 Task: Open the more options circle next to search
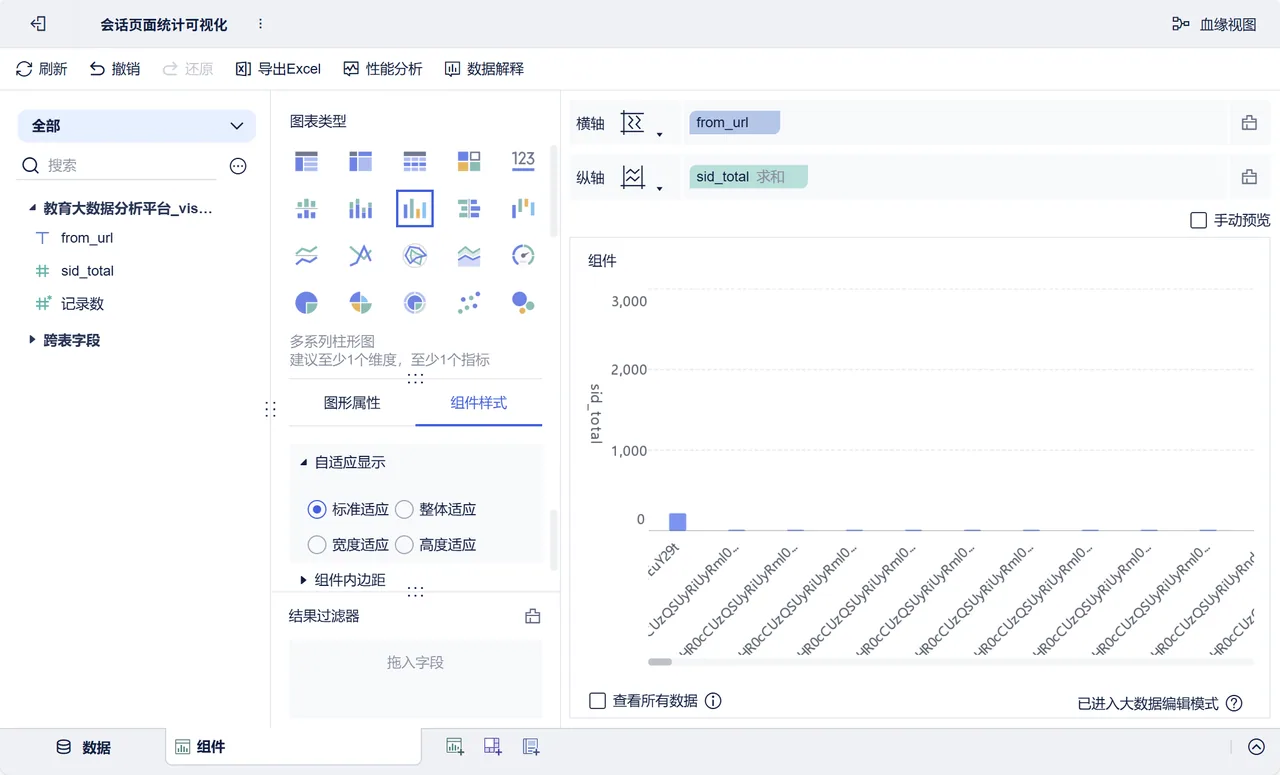click(x=238, y=166)
